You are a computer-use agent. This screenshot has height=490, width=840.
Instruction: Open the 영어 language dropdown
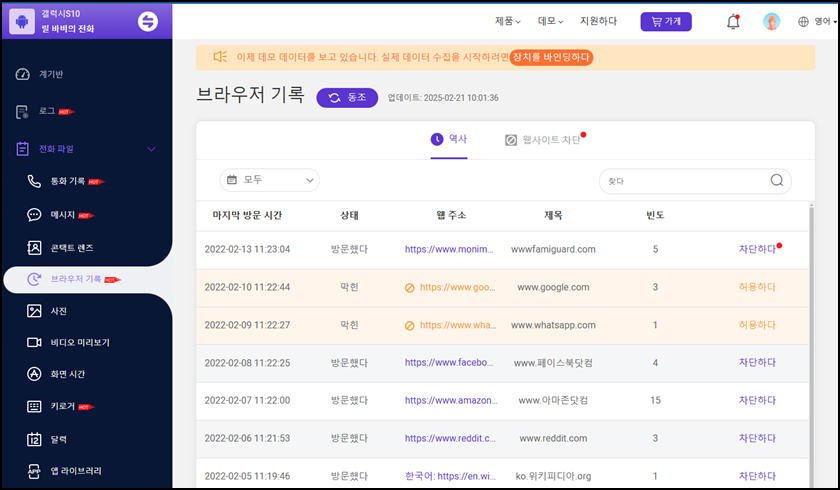[825, 21]
